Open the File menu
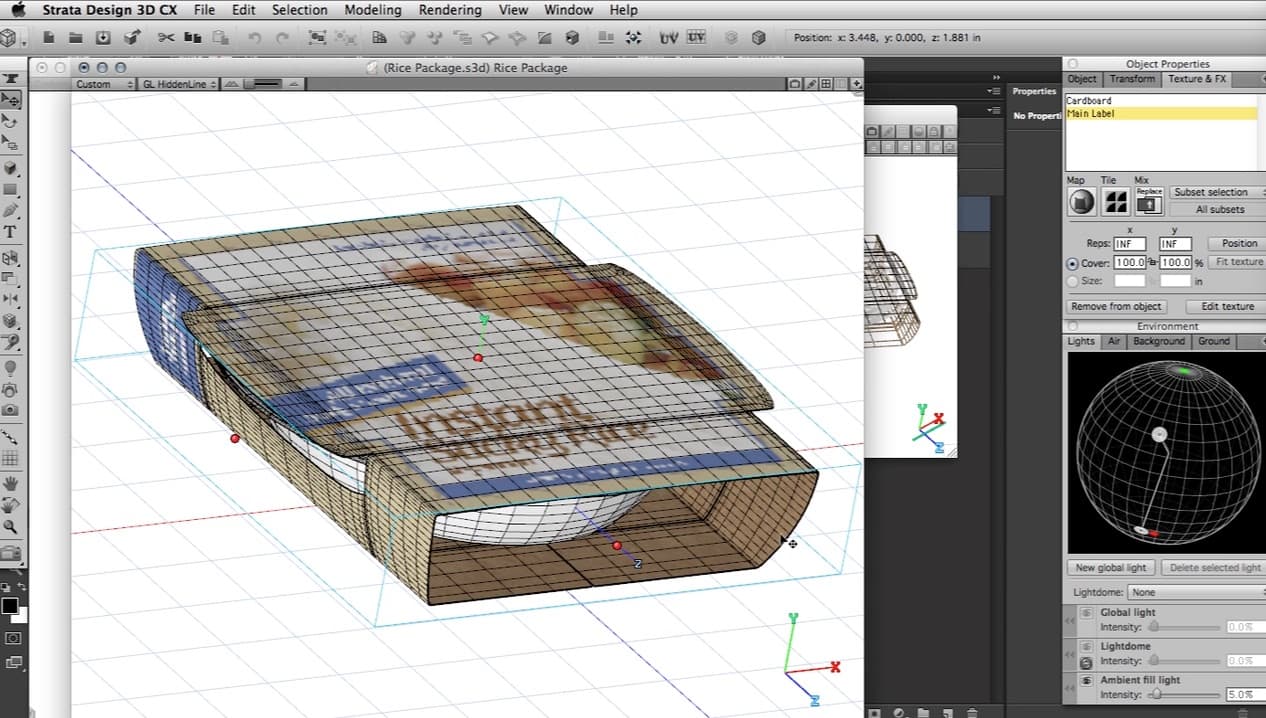The width and height of the screenshot is (1266, 718). coord(204,10)
